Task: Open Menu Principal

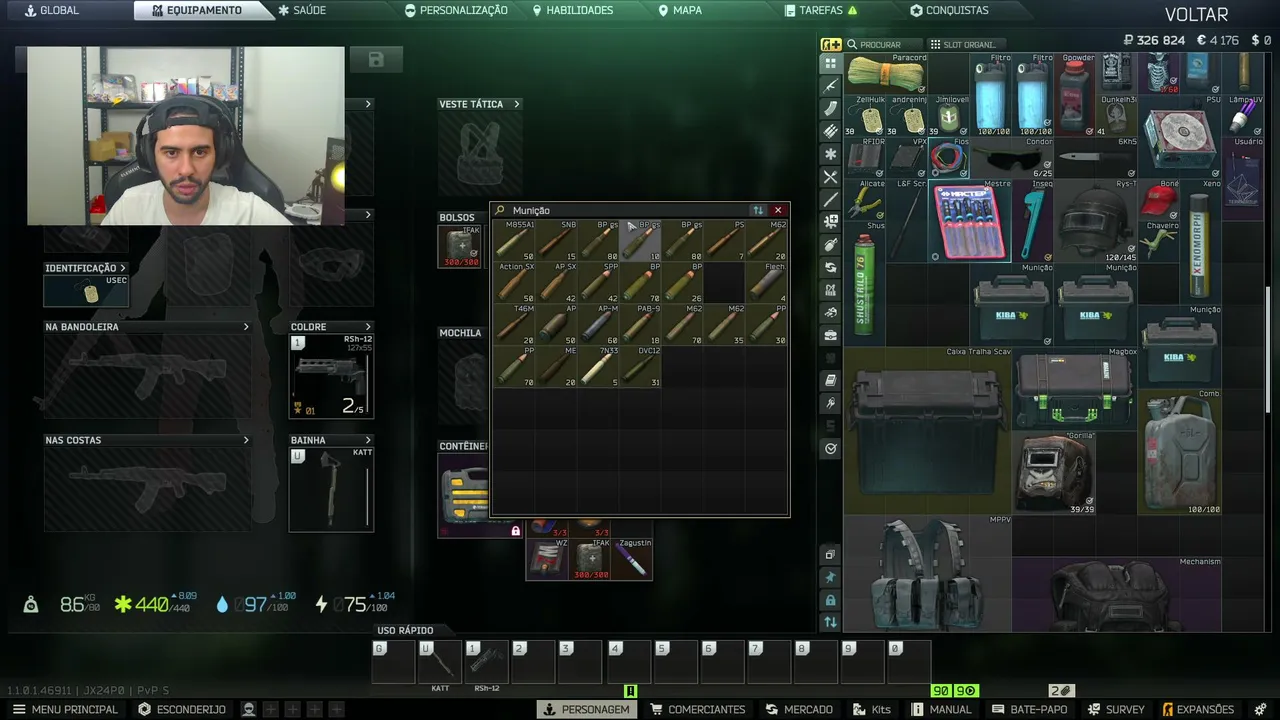Action: coord(65,709)
